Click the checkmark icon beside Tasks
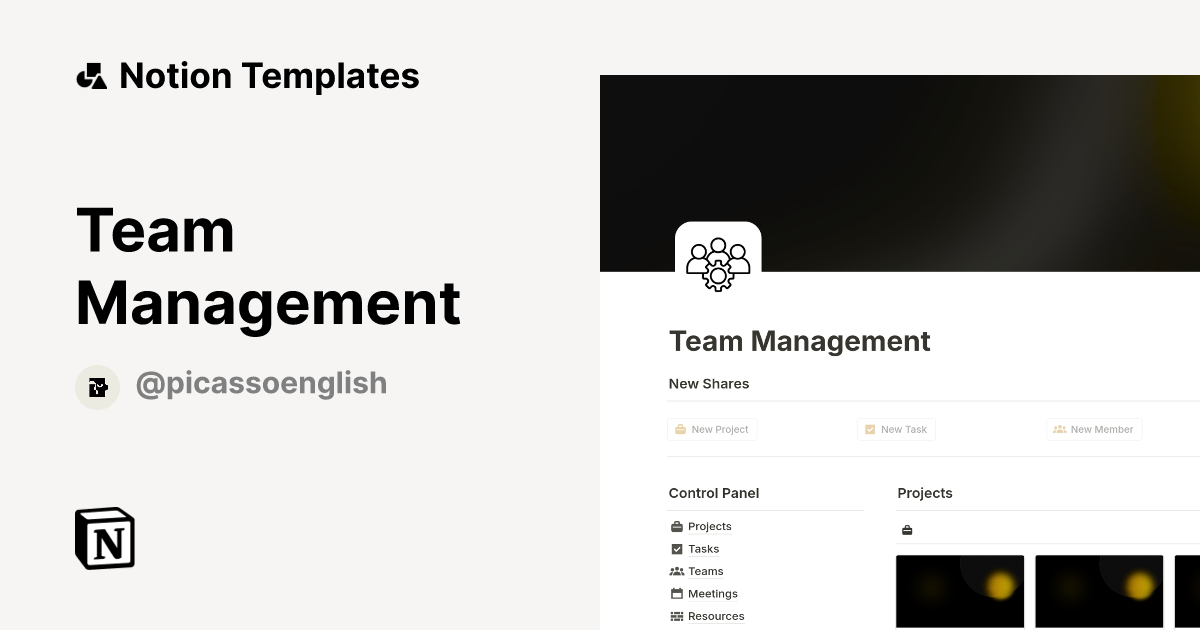 click(x=676, y=549)
